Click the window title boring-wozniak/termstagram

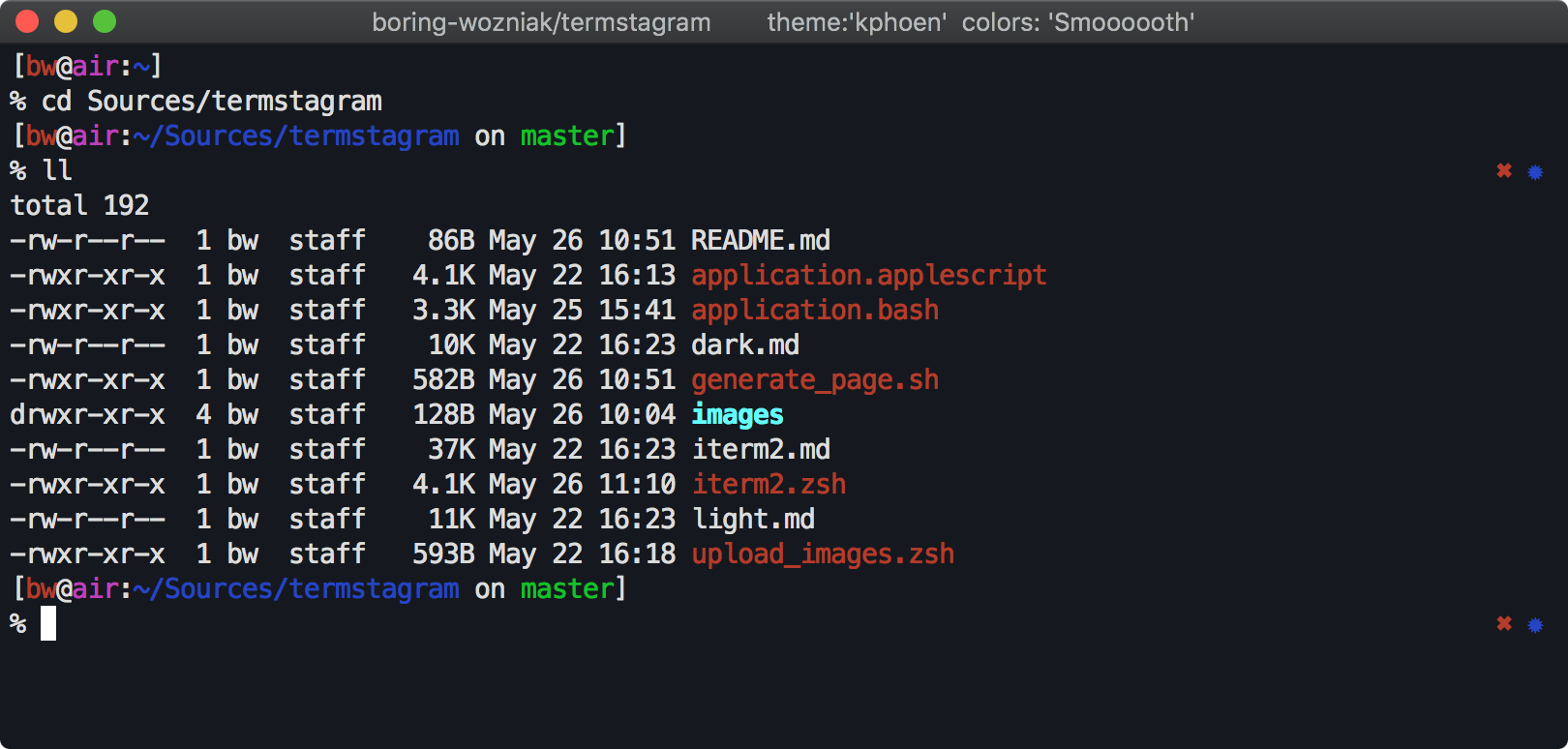[541, 22]
